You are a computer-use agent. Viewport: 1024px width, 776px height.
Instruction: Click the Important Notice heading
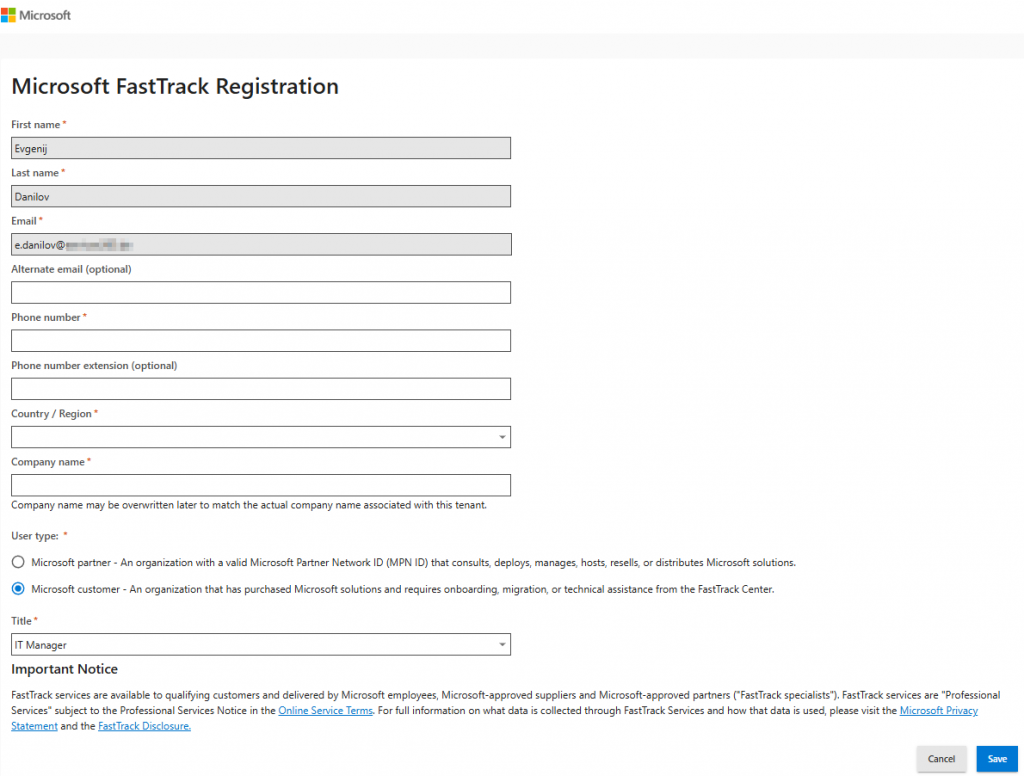tap(64, 669)
